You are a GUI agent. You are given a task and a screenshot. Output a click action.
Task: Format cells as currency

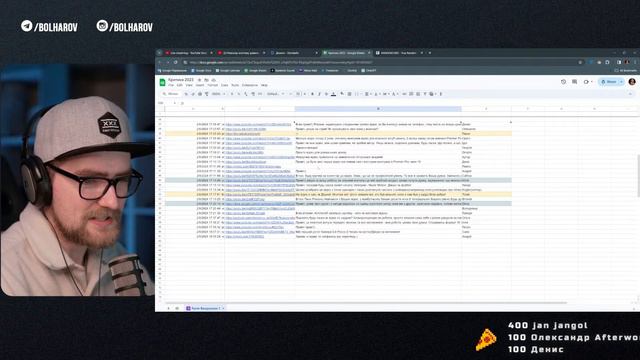tap(232, 94)
